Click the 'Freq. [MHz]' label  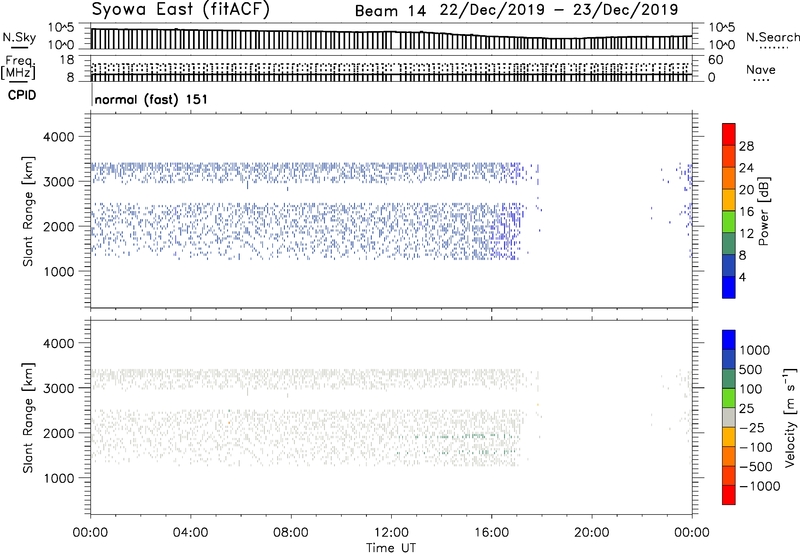[x=18, y=68]
